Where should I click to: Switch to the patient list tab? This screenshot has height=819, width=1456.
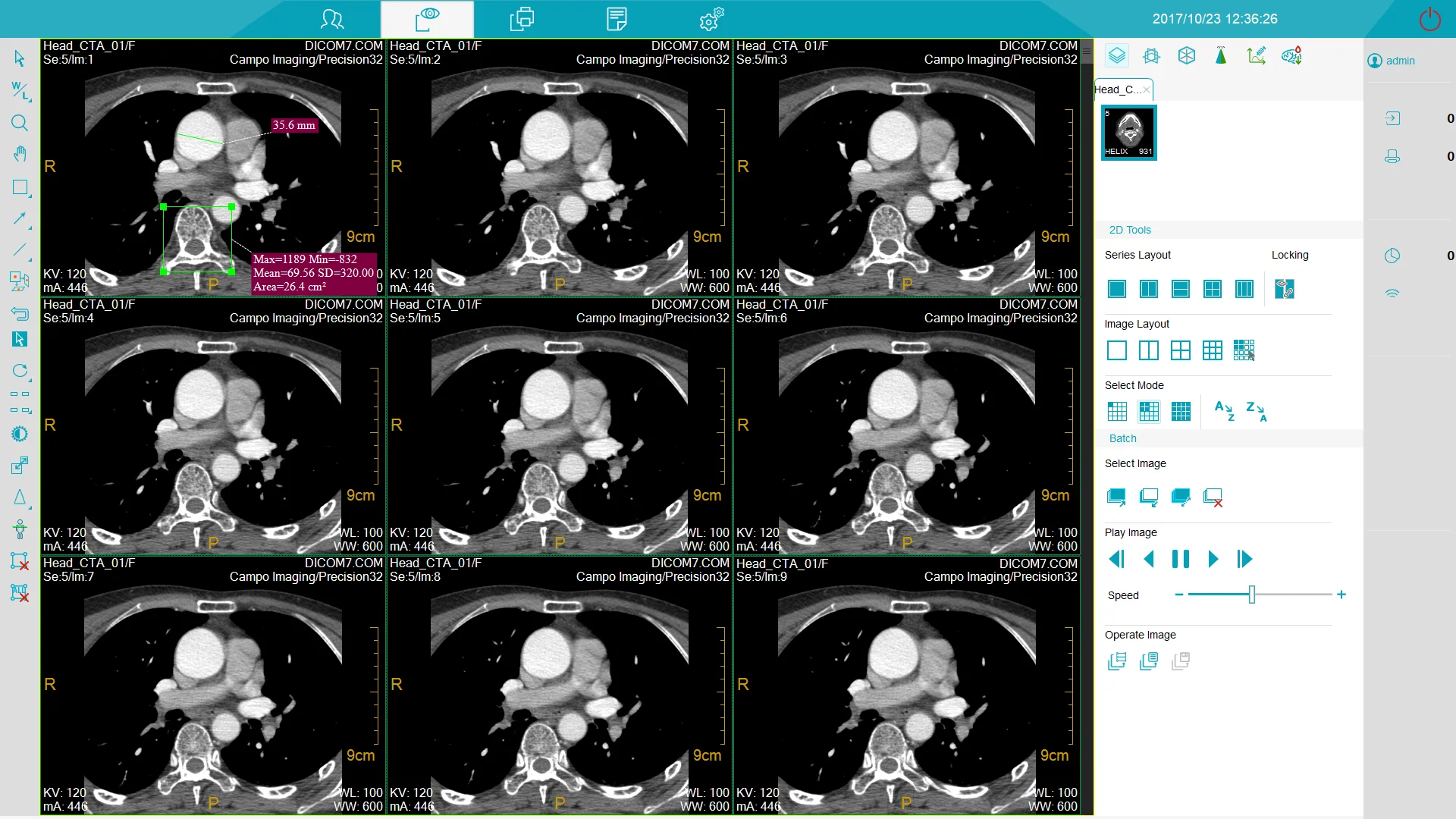(x=332, y=19)
